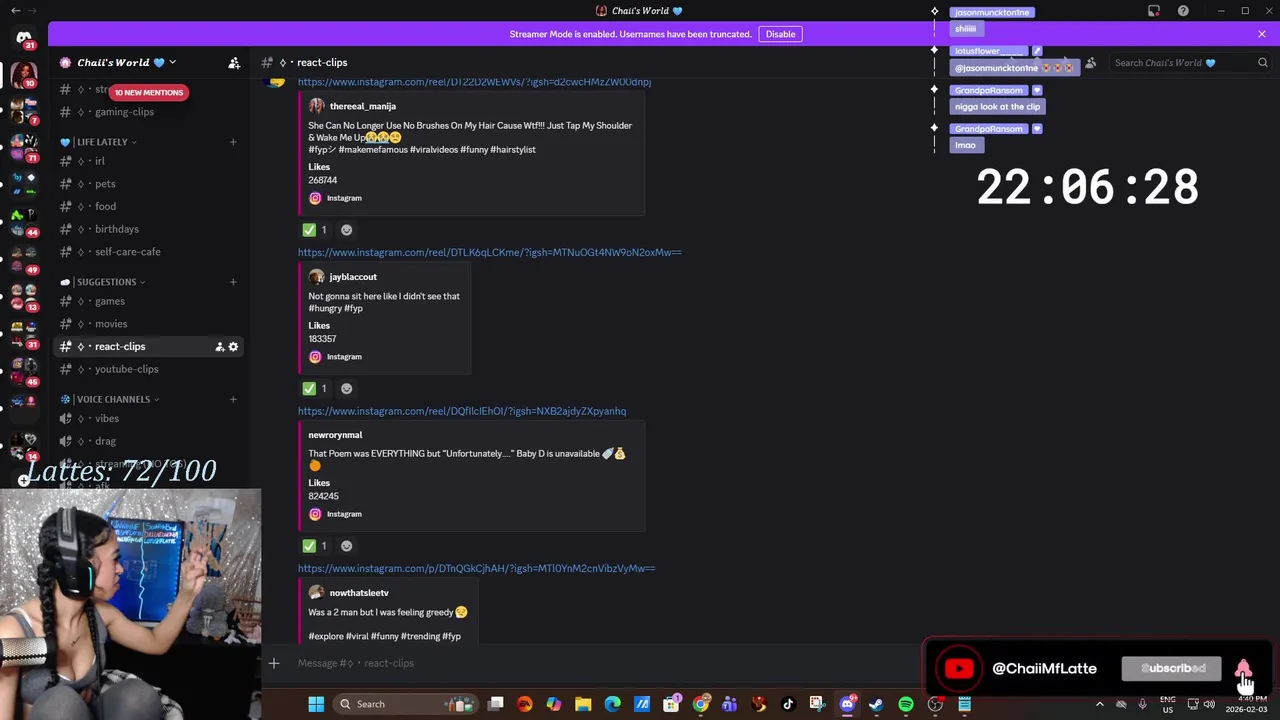This screenshot has height=720, width=1280.
Task: Add reaction on newrorynmal reel message
Action: [x=347, y=546]
